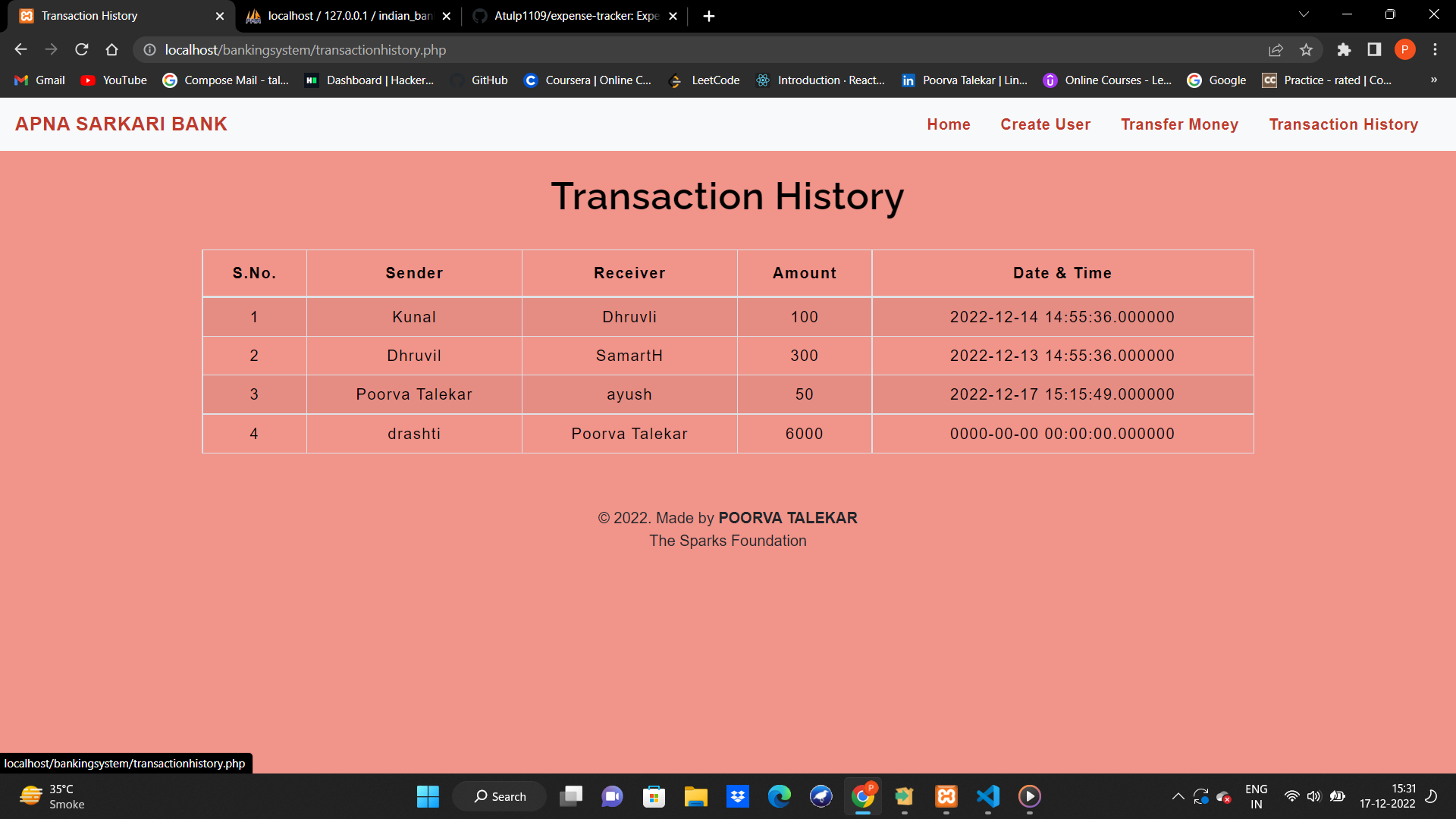This screenshot has height=819, width=1456.
Task: Open the XAMPP control panel from taskbar
Action: pos(946,796)
